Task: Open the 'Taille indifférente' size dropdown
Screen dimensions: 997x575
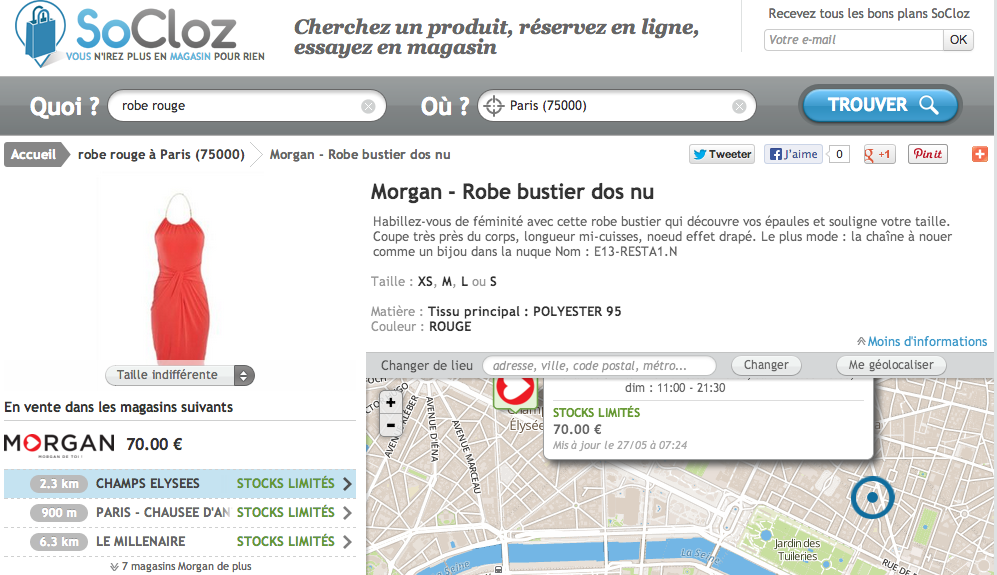Action: pos(180,375)
